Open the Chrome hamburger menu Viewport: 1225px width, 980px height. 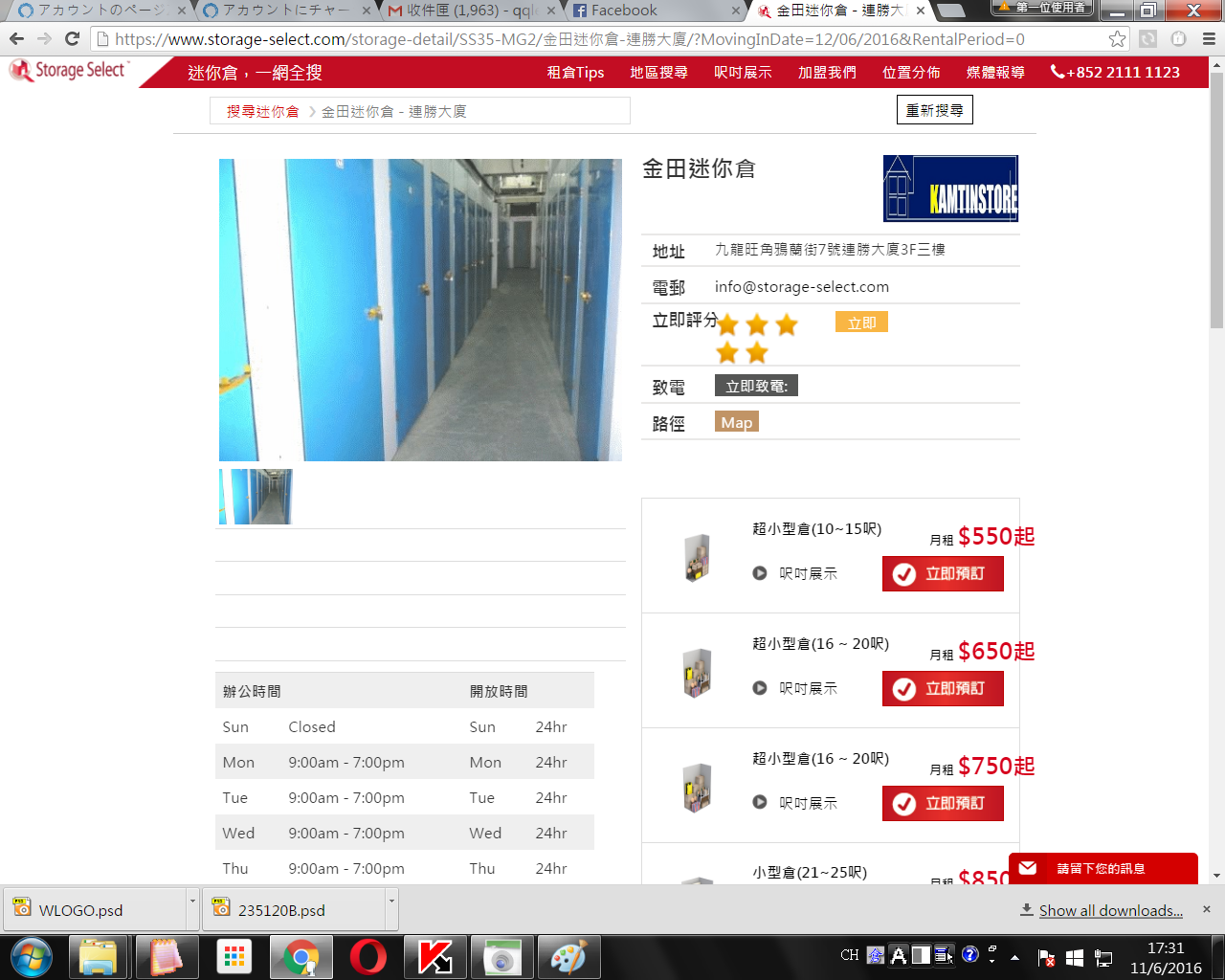click(x=1208, y=39)
